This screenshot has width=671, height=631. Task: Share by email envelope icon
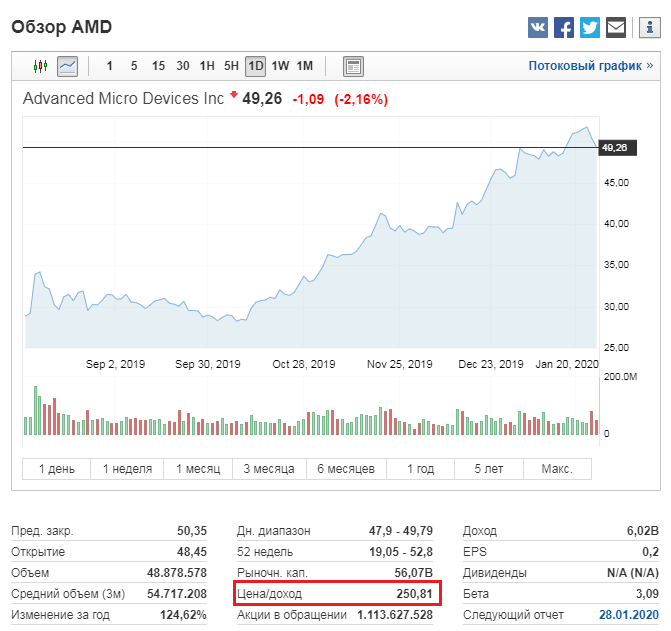pos(616,28)
